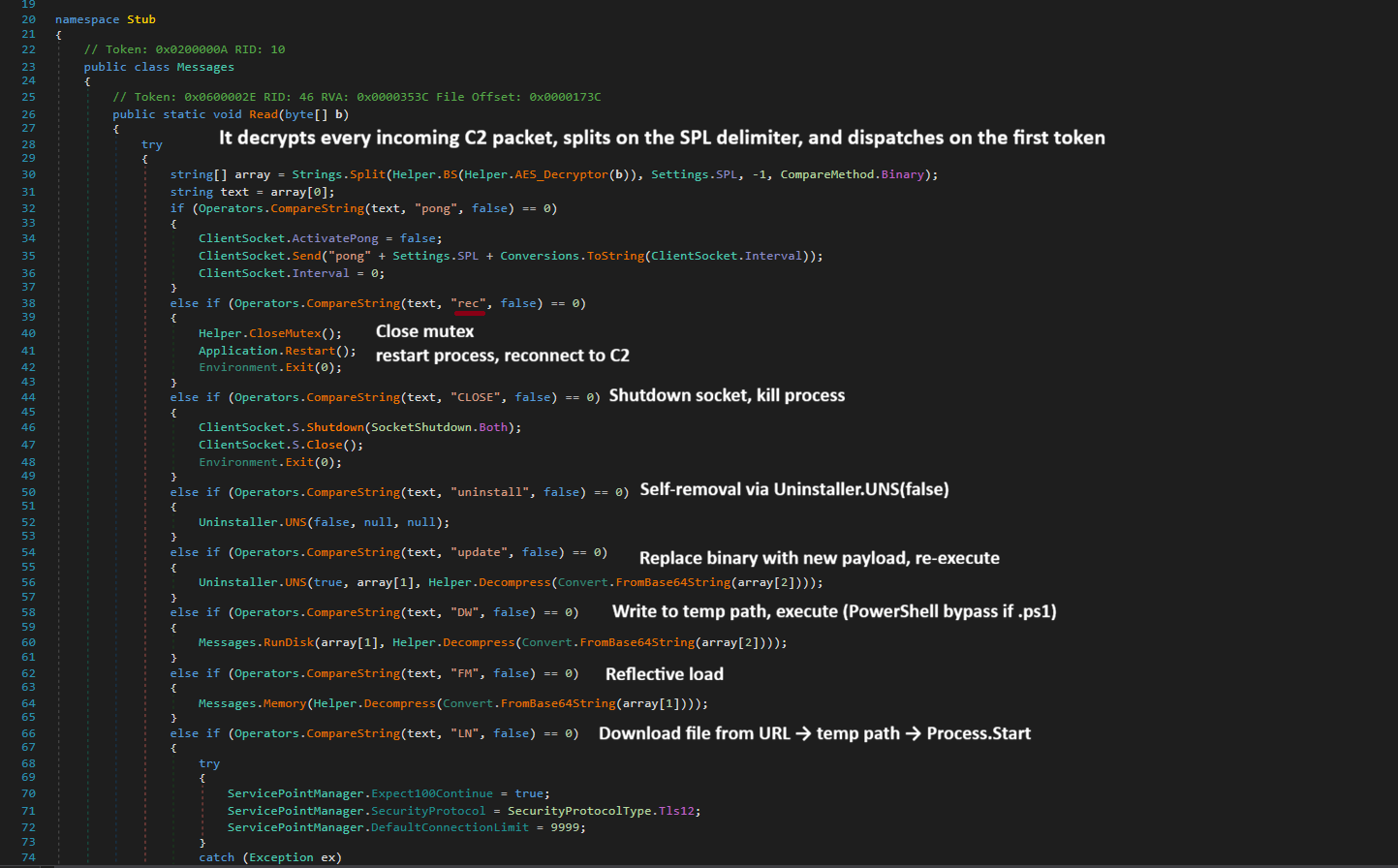Click "Interval" in the "ClientSocket.Interval = 0" line

coord(321,273)
